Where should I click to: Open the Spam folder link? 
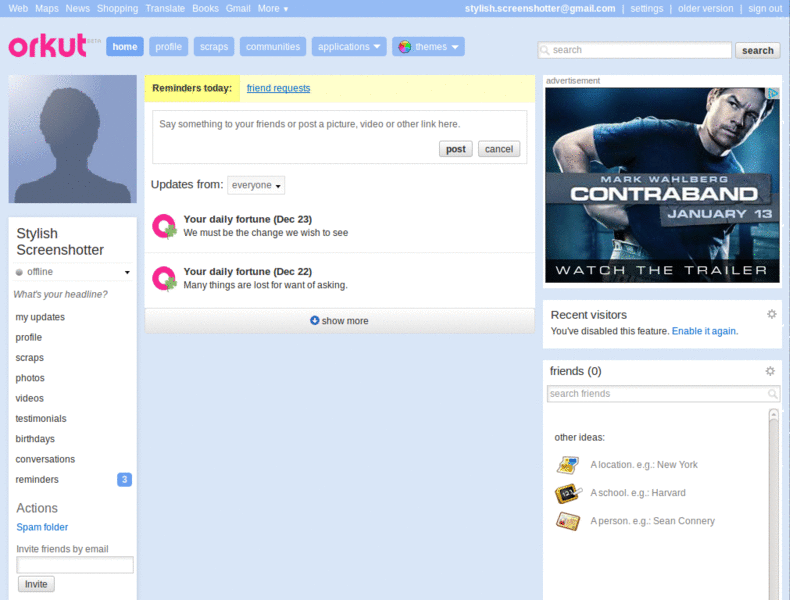click(42, 527)
